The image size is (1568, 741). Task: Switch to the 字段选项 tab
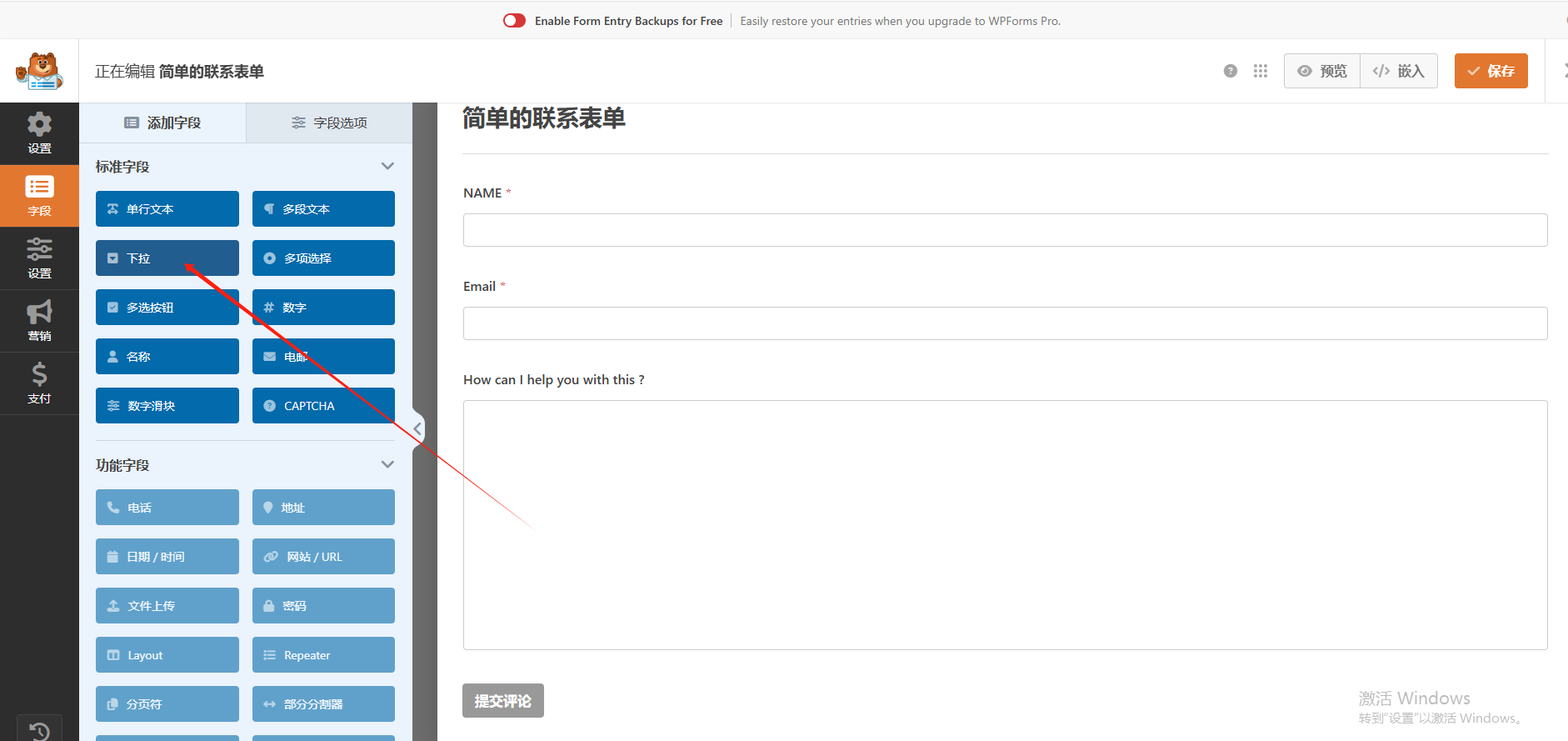tap(329, 123)
